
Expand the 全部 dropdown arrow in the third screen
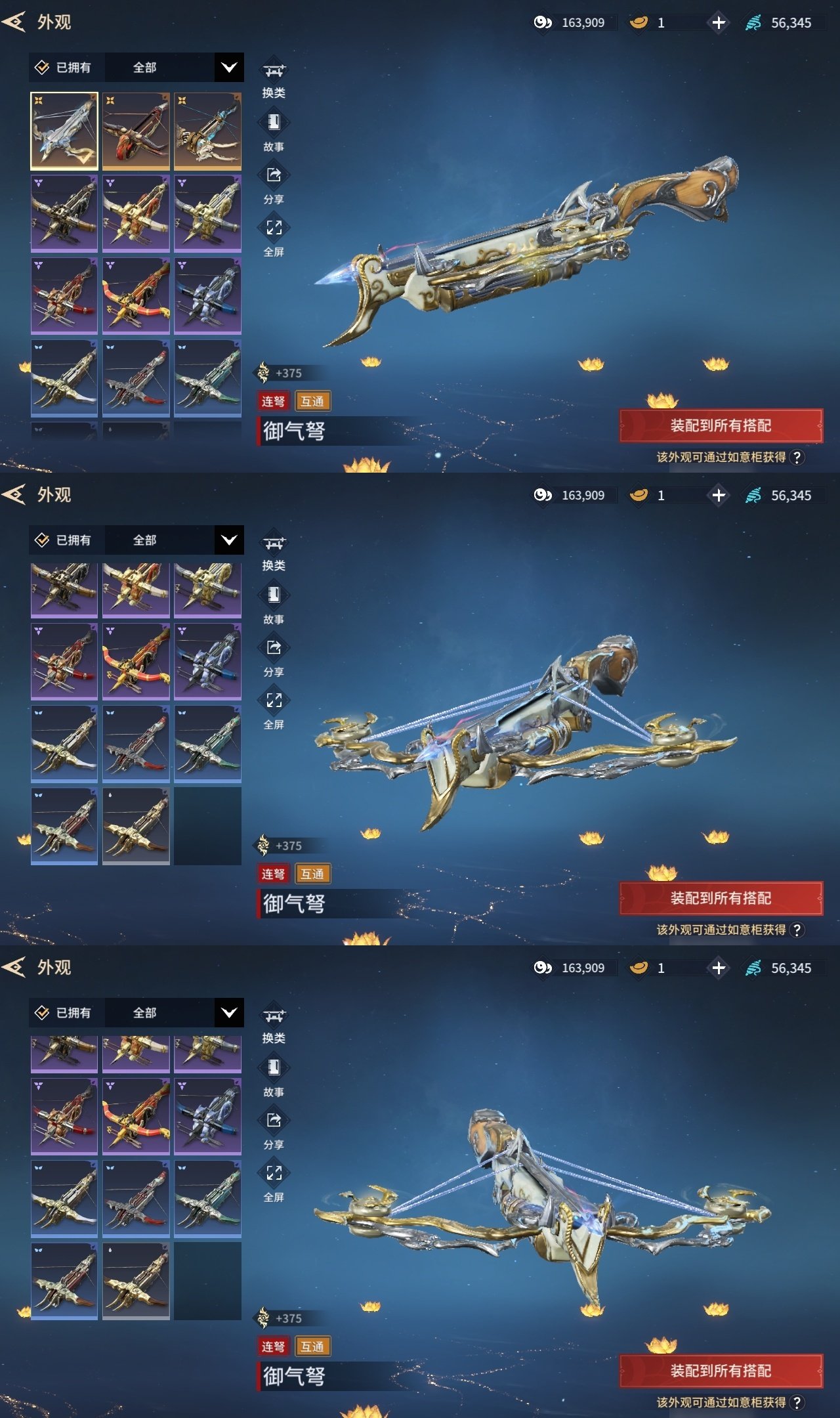click(x=229, y=1013)
